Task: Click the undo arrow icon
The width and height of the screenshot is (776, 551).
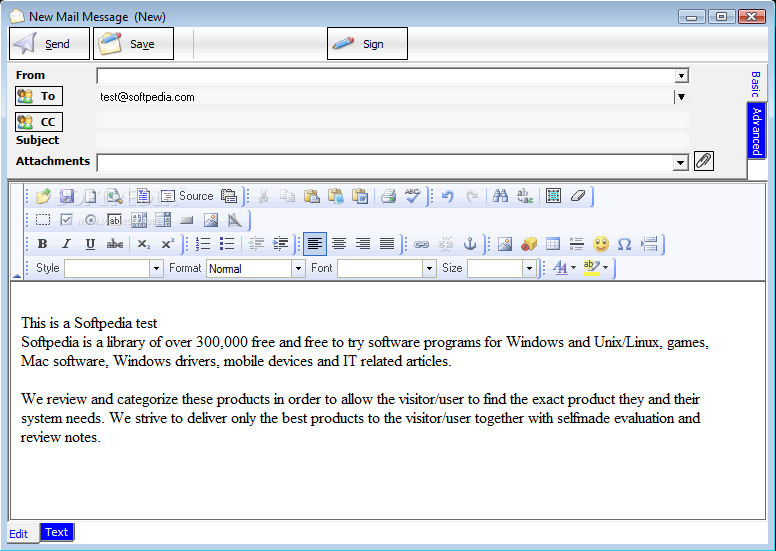Action: 448,196
